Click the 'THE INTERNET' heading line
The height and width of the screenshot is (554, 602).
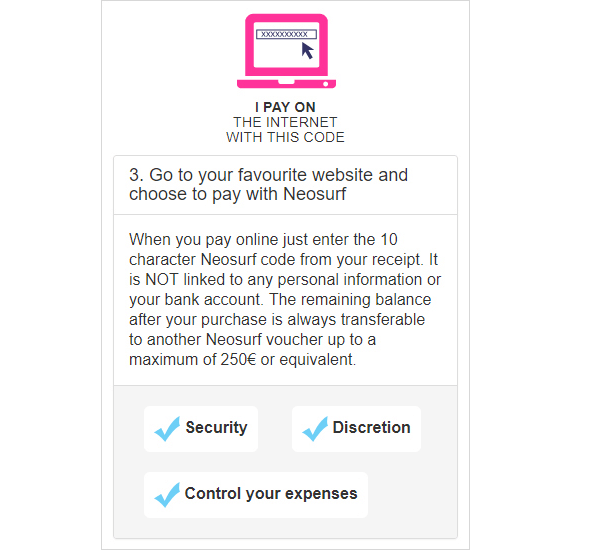285,122
